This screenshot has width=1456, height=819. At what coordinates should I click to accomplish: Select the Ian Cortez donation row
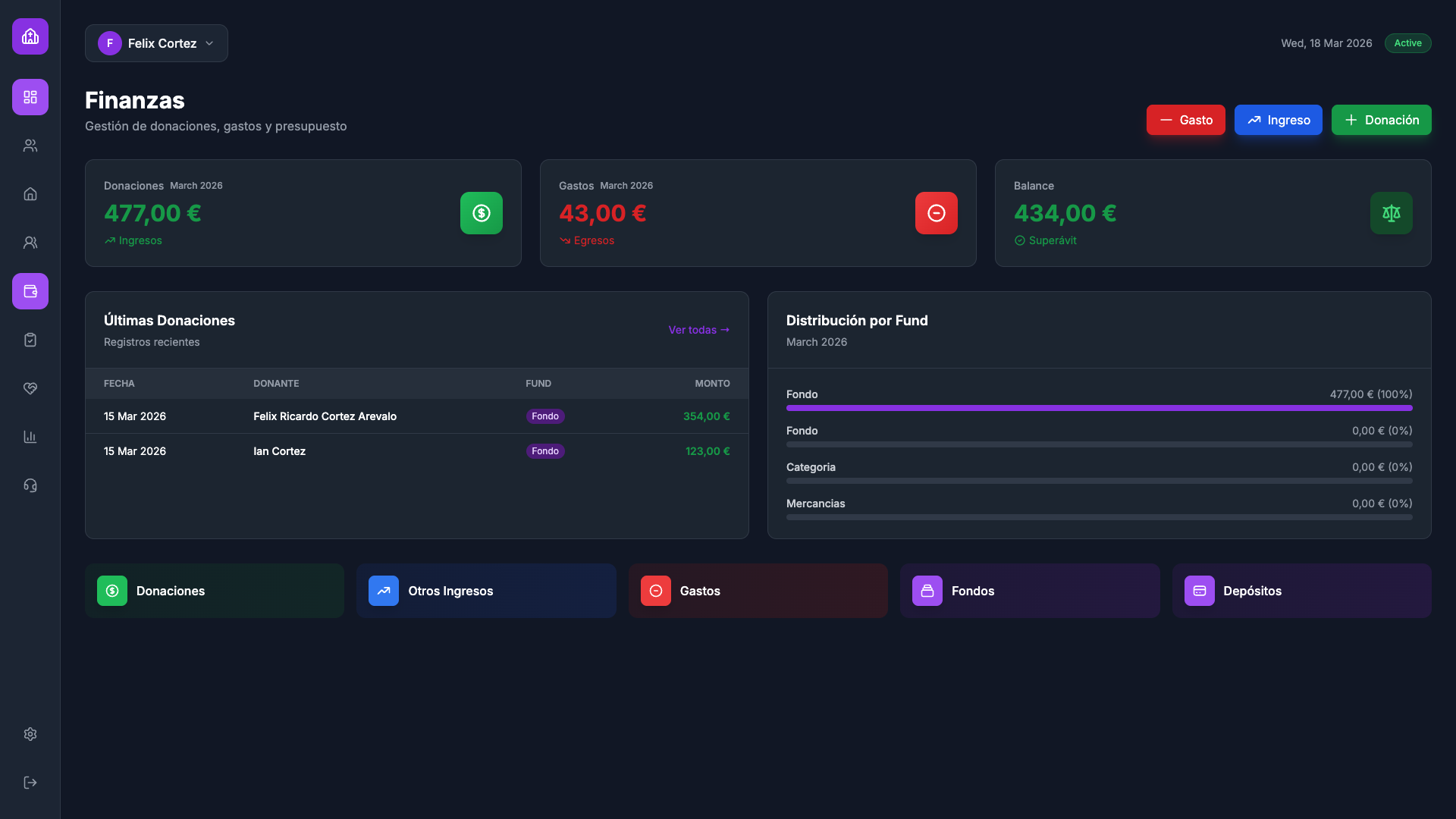(416, 451)
